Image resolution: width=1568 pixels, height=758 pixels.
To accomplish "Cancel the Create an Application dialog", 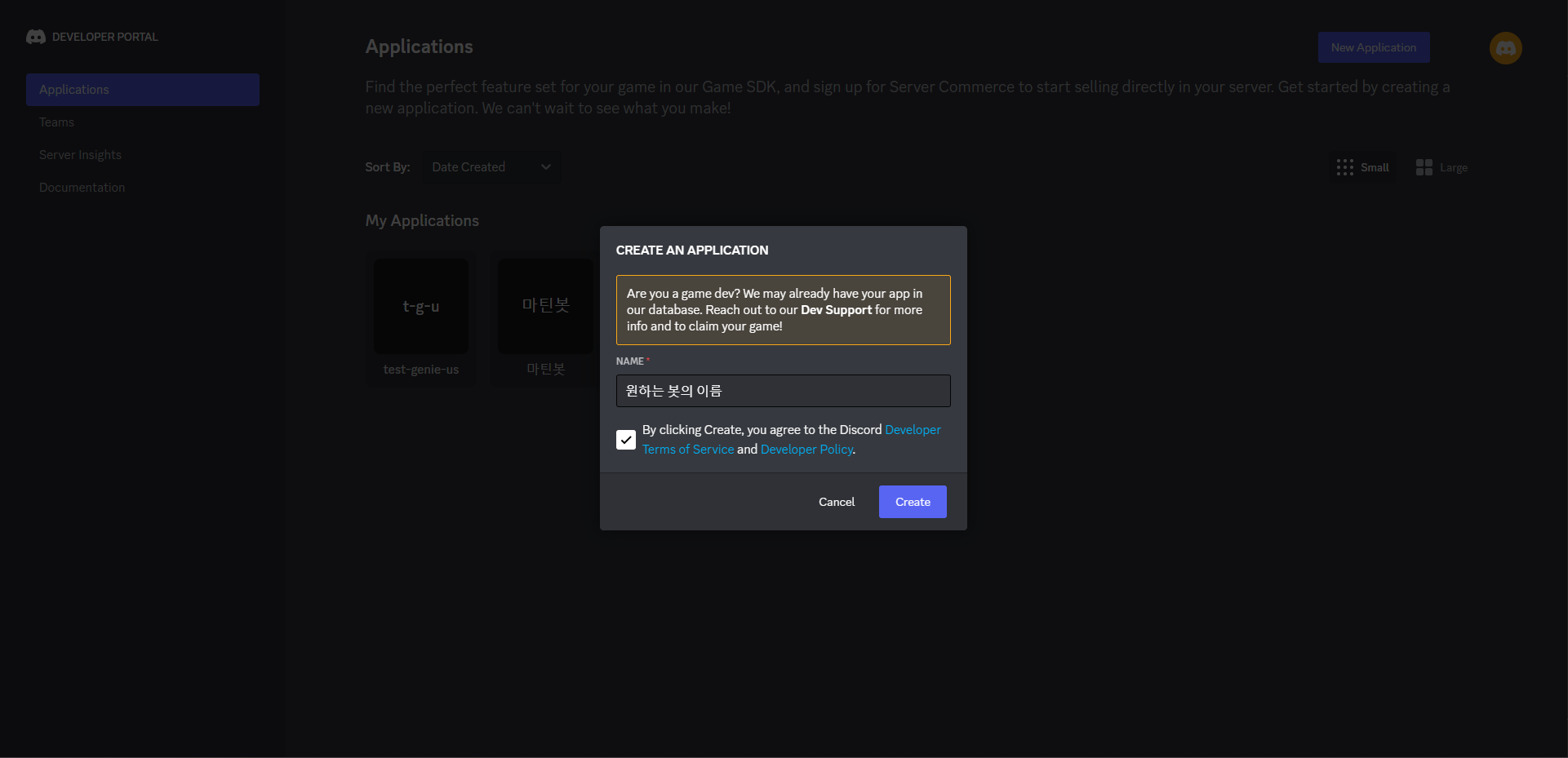I will [837, 502].
